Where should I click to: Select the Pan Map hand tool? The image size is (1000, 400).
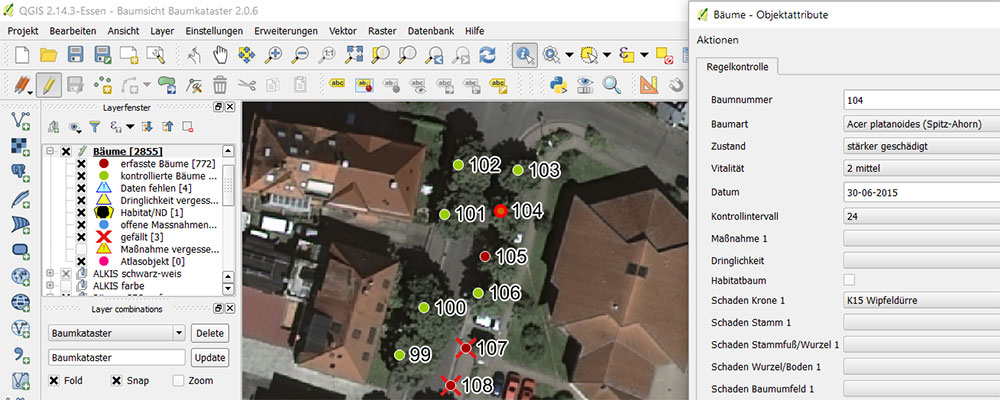click(220, 55)
